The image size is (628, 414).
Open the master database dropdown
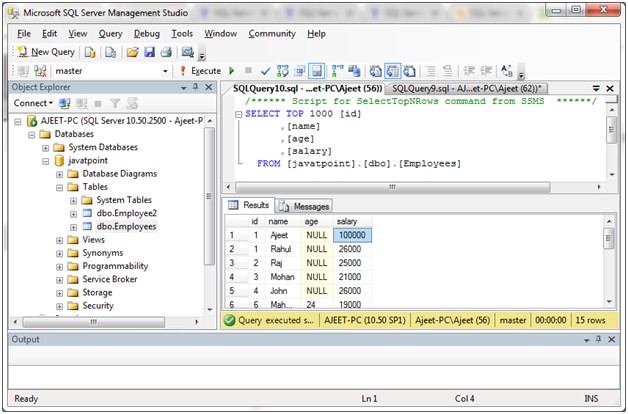[165, 71]
